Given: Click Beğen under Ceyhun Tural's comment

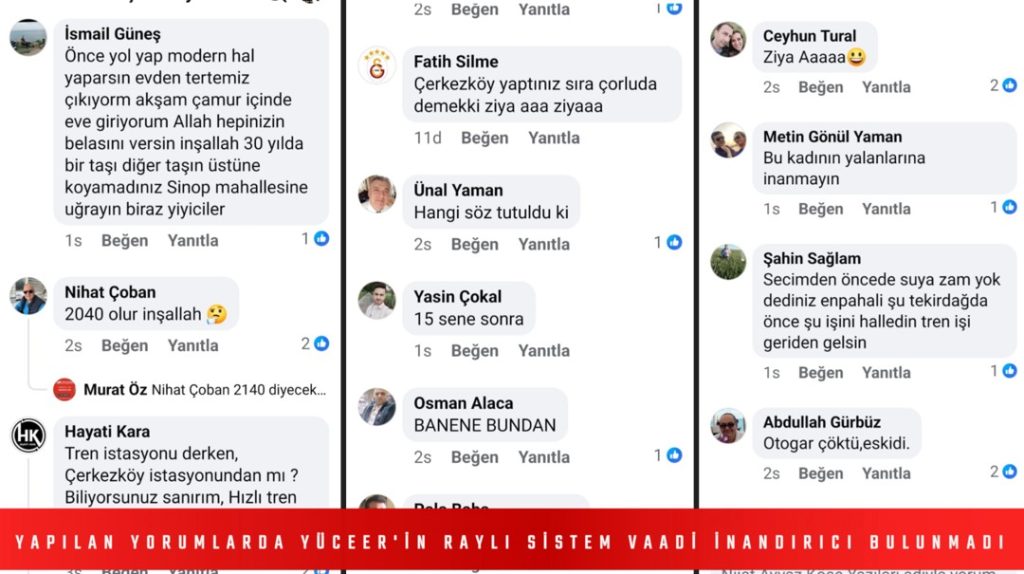Looking at the screenshot, I should [821, 87].
